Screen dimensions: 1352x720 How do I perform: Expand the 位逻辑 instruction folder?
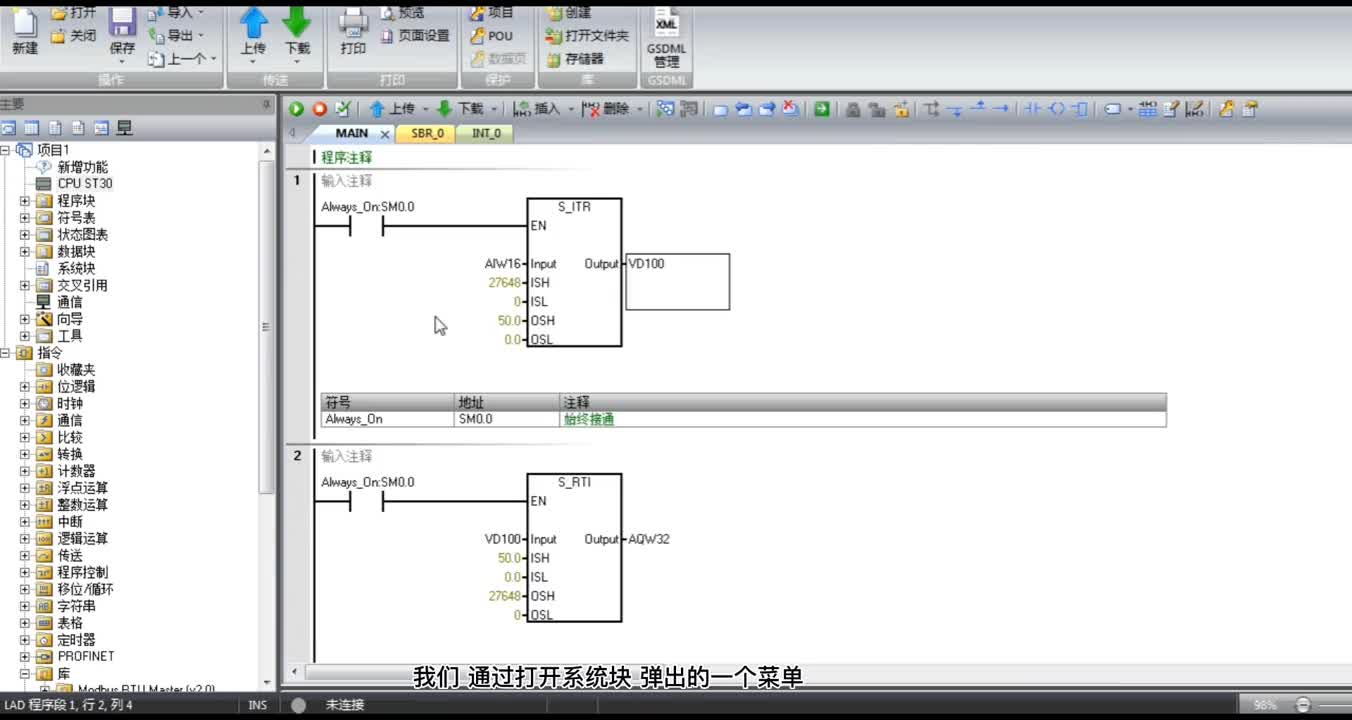25,386
